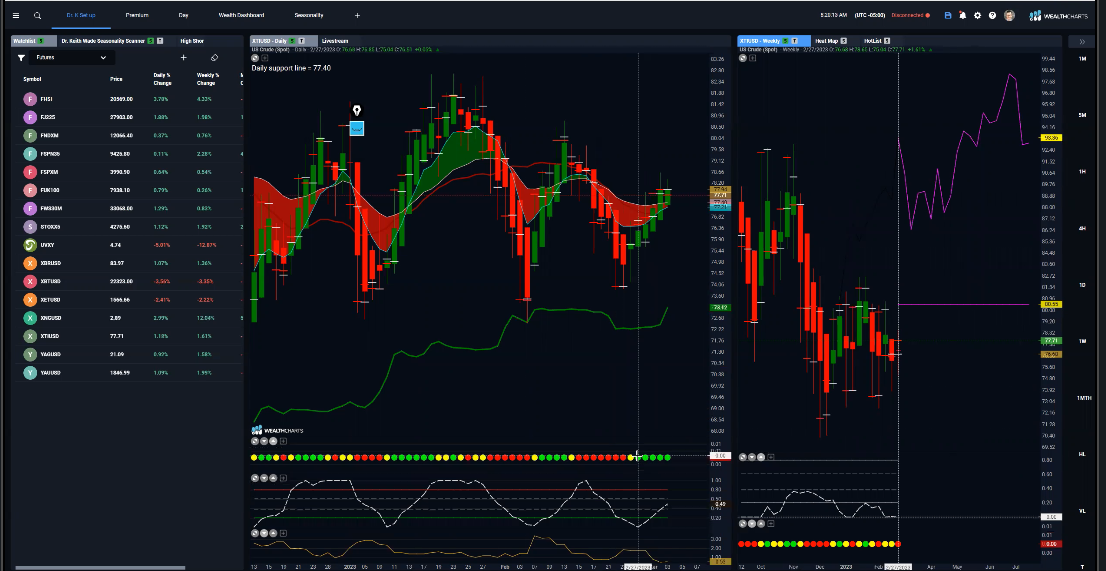Open the hamburger main menu

(16, 15)
